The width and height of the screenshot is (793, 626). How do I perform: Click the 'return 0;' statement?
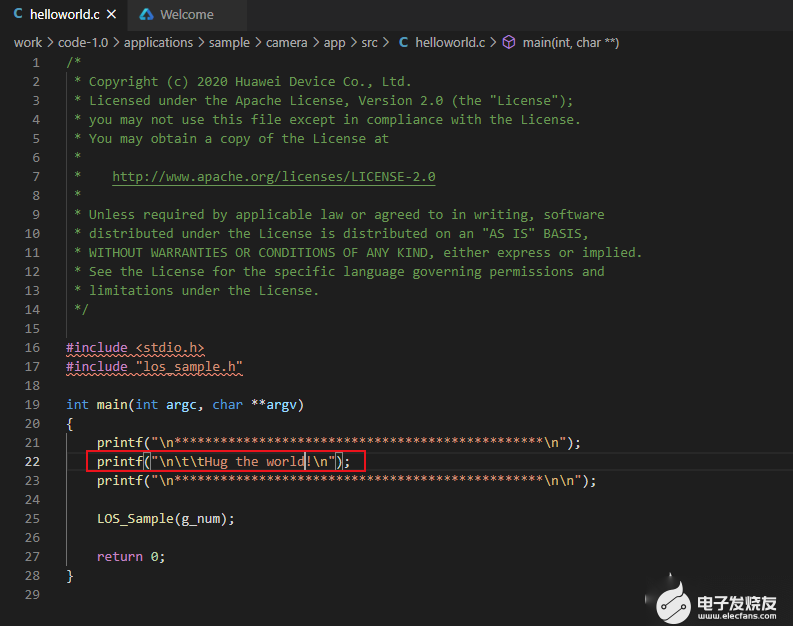tap(131, 556)
